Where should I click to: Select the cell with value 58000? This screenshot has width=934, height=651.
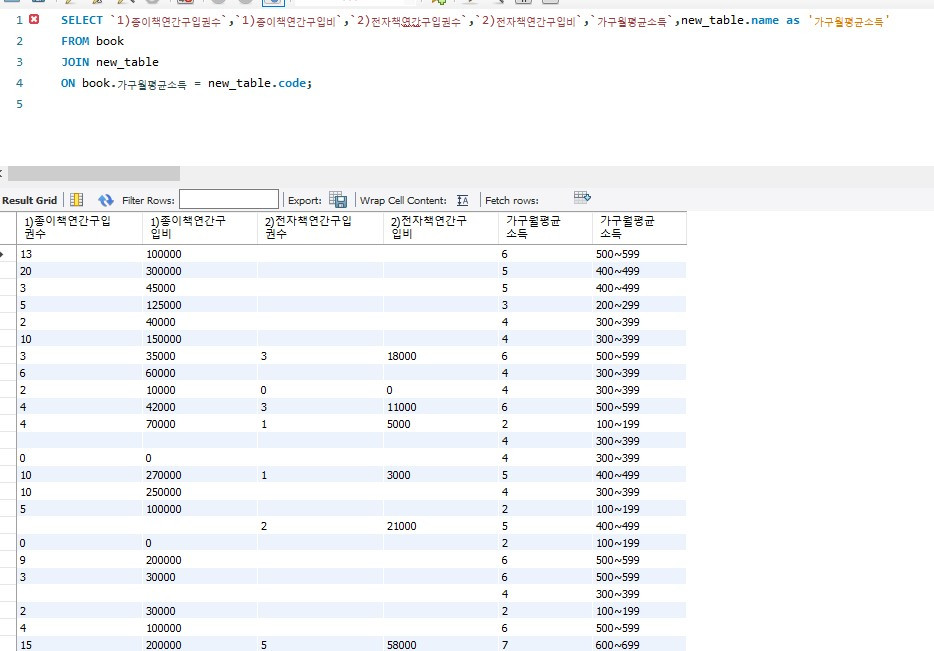coord(441,644)
